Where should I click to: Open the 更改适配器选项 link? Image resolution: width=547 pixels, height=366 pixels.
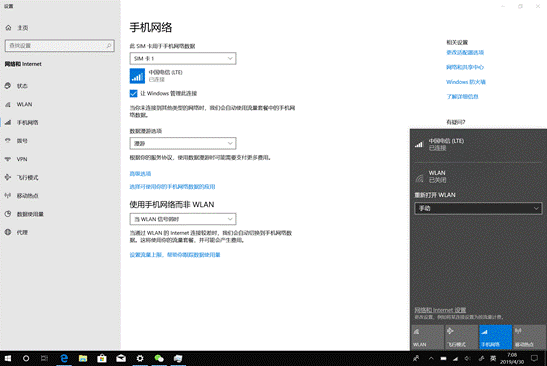[465, 52]
